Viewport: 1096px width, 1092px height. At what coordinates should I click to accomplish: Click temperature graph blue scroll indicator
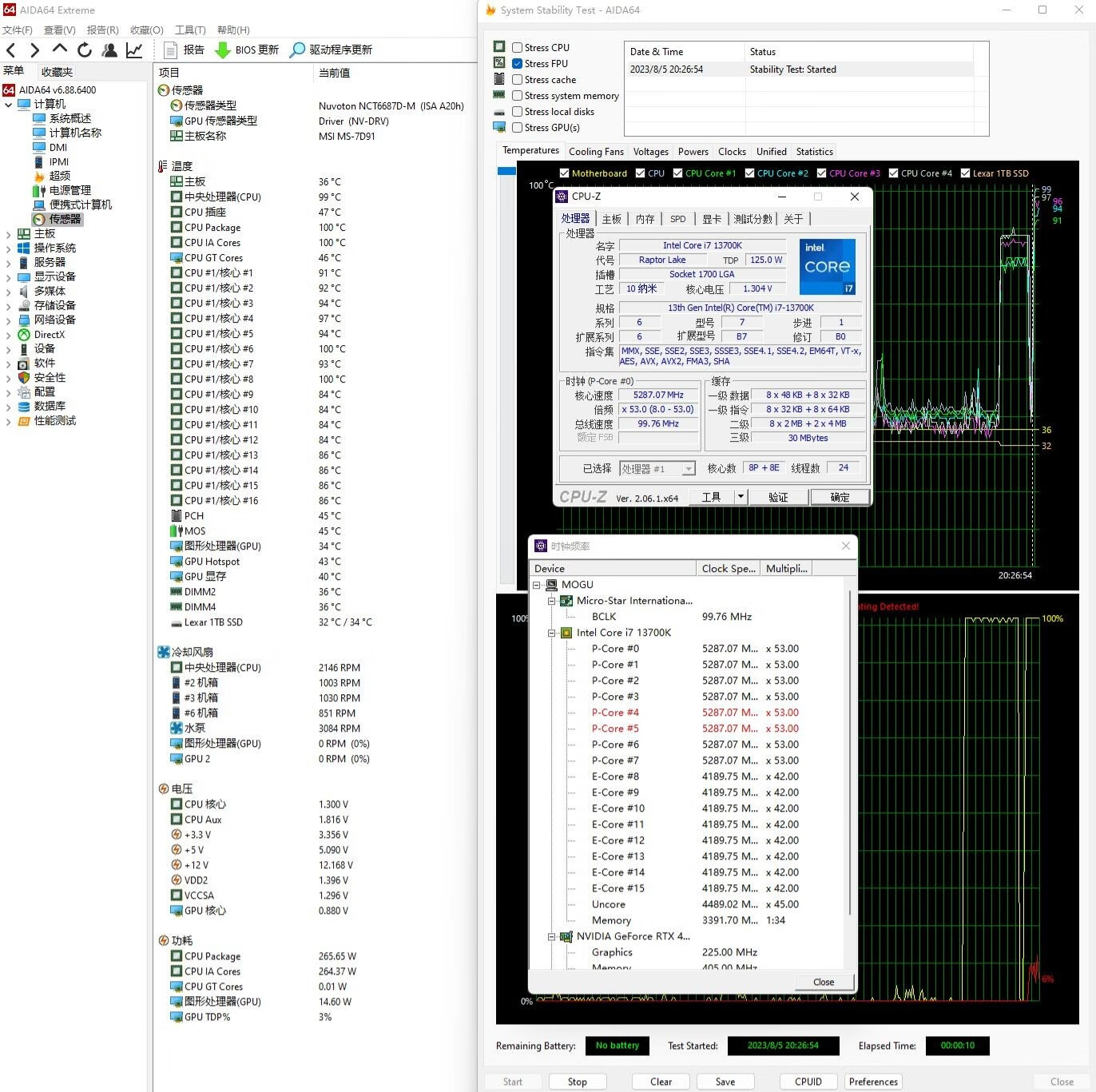point(506,171)
